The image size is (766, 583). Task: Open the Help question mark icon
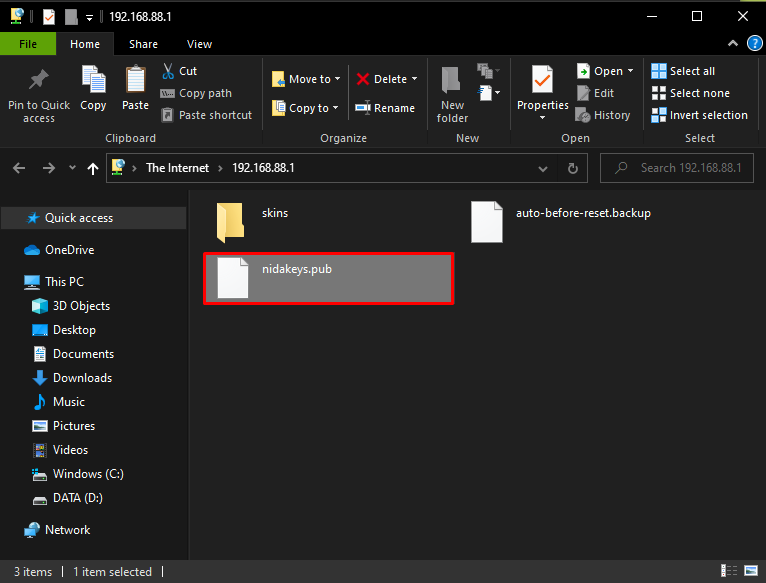click(x=754, y=43)
